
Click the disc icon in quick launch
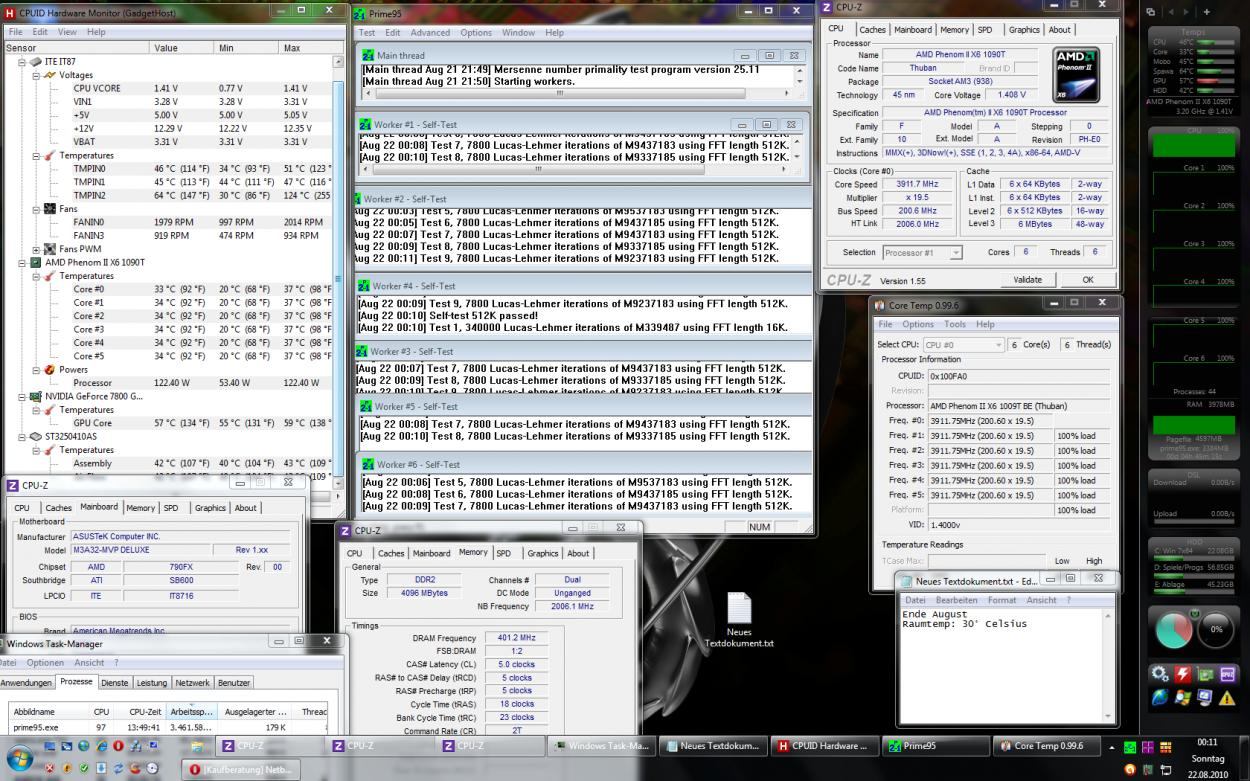tap(153, 768)
